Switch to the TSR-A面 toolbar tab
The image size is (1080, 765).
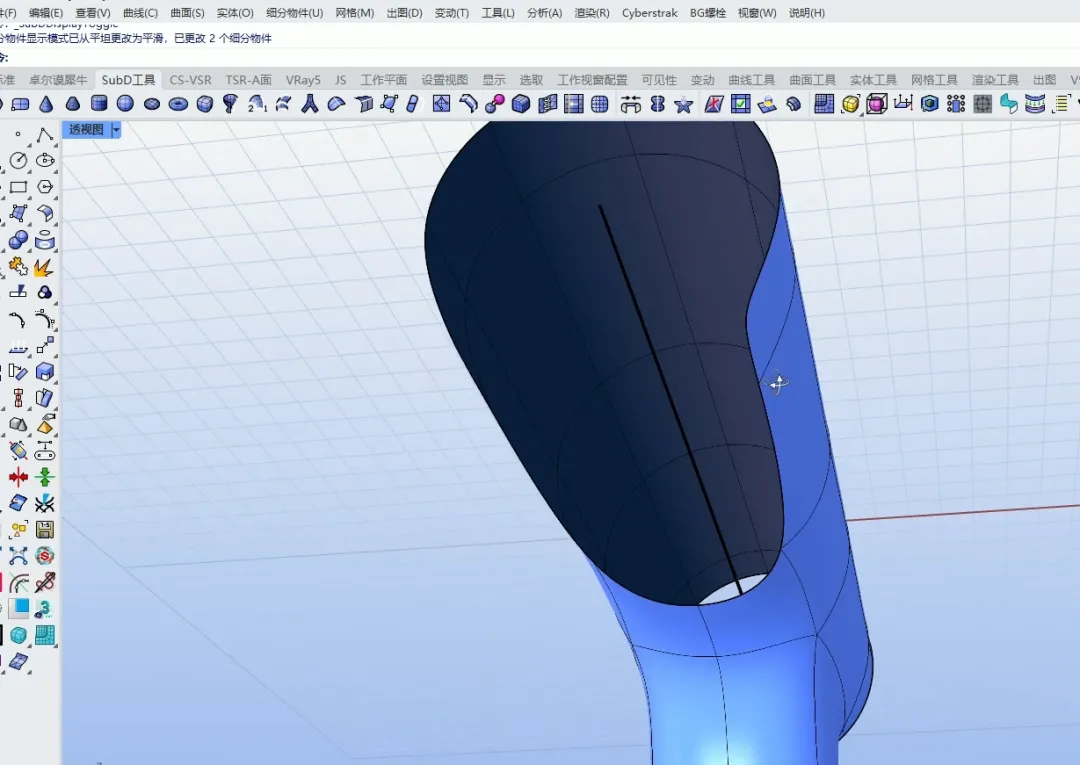(x=248, y=80)
